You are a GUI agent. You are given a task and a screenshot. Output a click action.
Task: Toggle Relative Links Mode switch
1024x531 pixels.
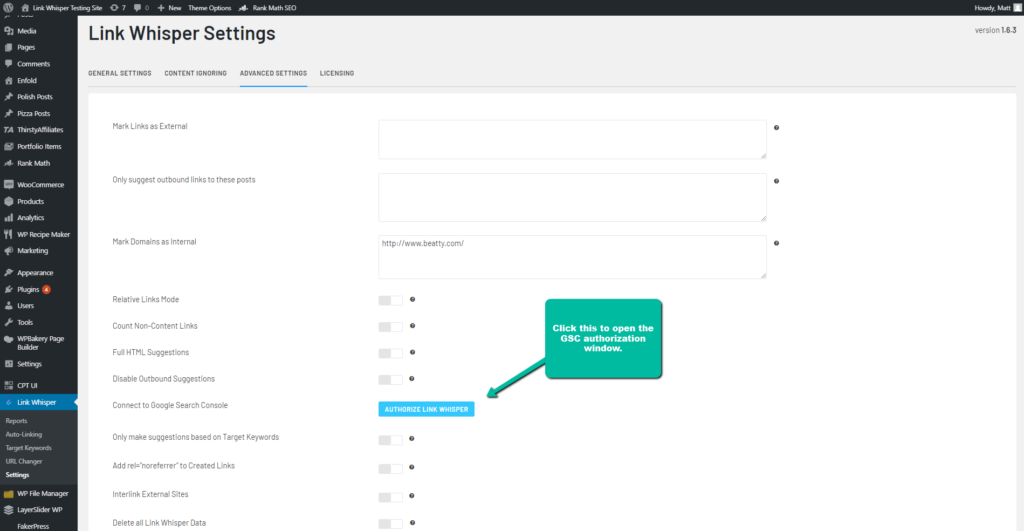click(391, 300)
